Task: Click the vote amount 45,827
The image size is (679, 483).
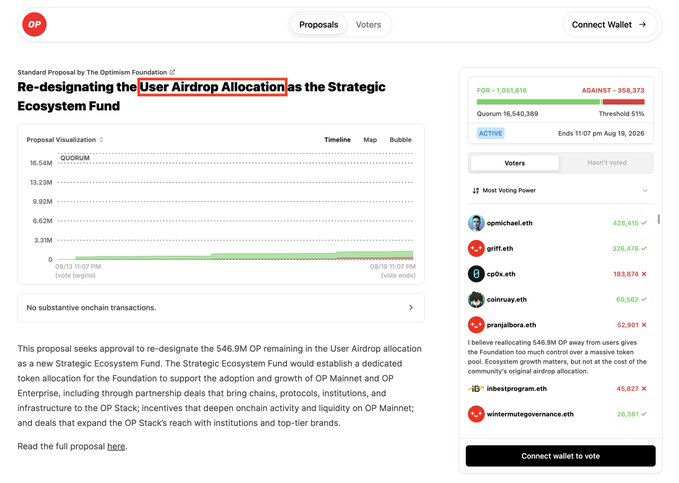Action: [627, 389]
